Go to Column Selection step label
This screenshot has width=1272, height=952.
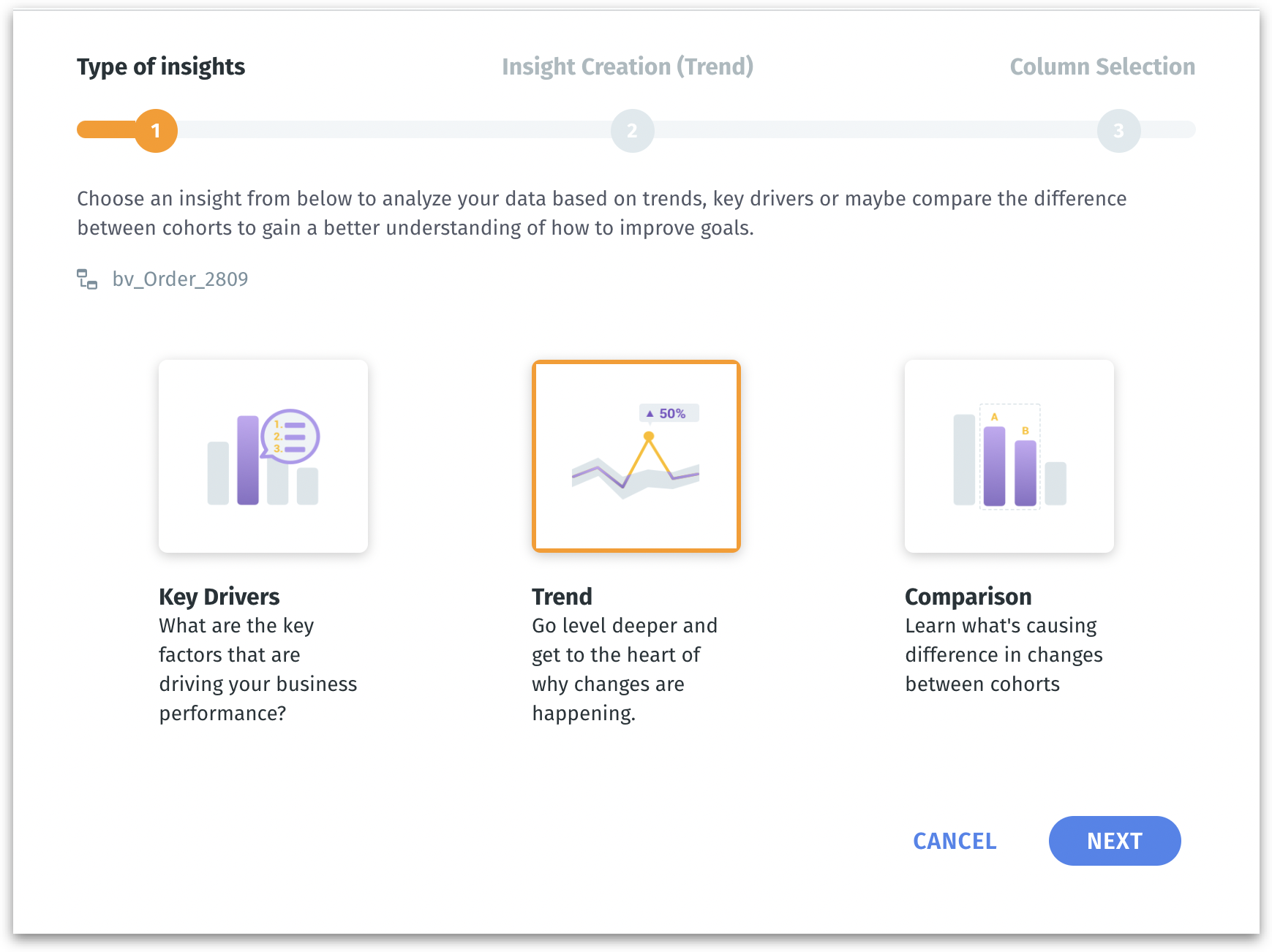pyautogui.click(x=1102, y=67)
